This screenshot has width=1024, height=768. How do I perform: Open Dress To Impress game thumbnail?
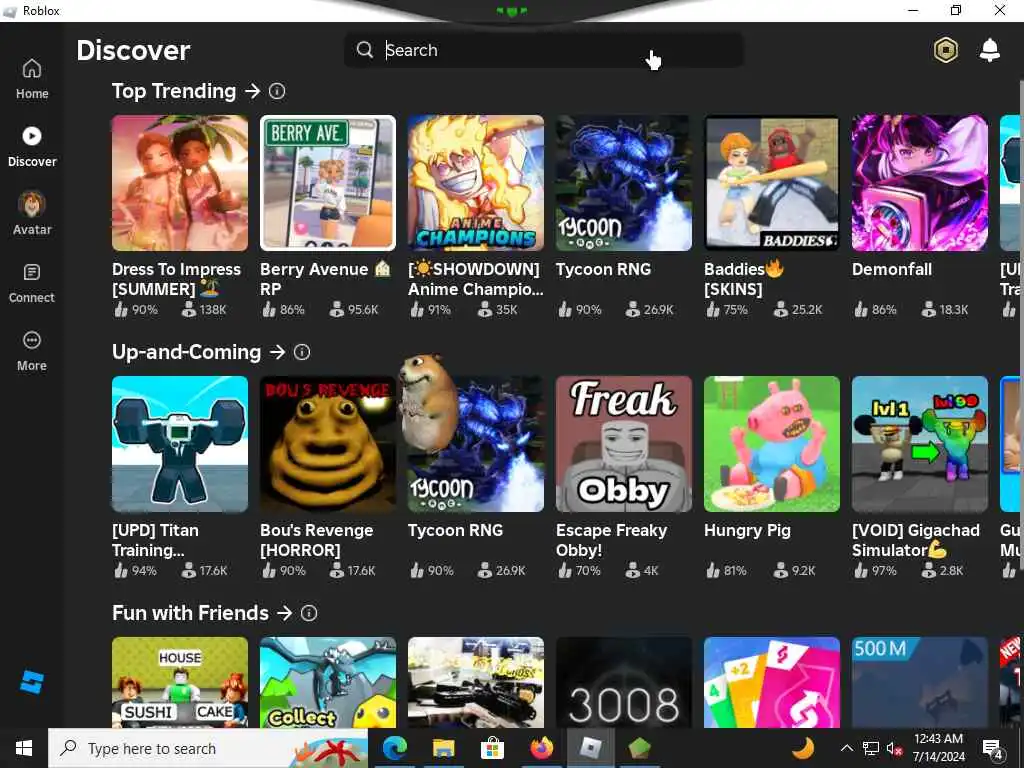pos(180,183)
